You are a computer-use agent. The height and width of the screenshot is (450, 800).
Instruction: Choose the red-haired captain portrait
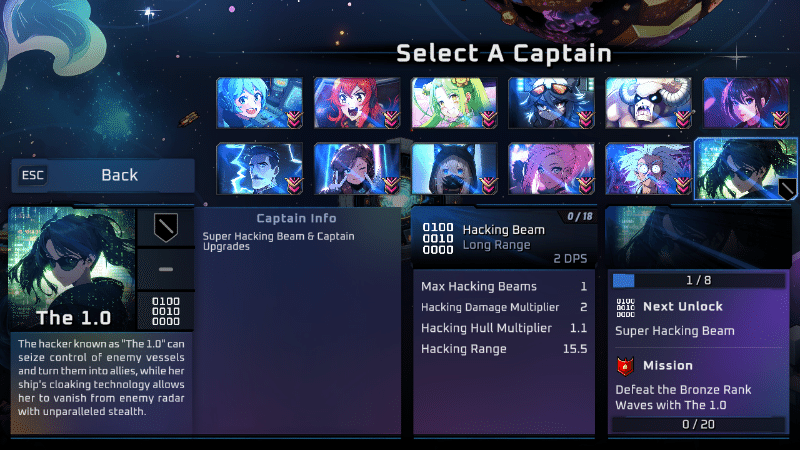coord(357,103)
